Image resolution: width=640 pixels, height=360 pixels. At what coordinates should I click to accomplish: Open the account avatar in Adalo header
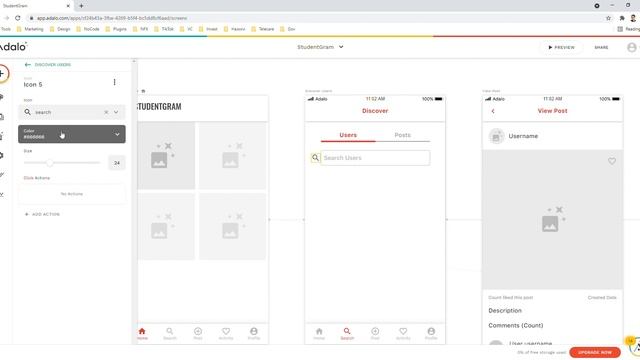pos(632,47)
